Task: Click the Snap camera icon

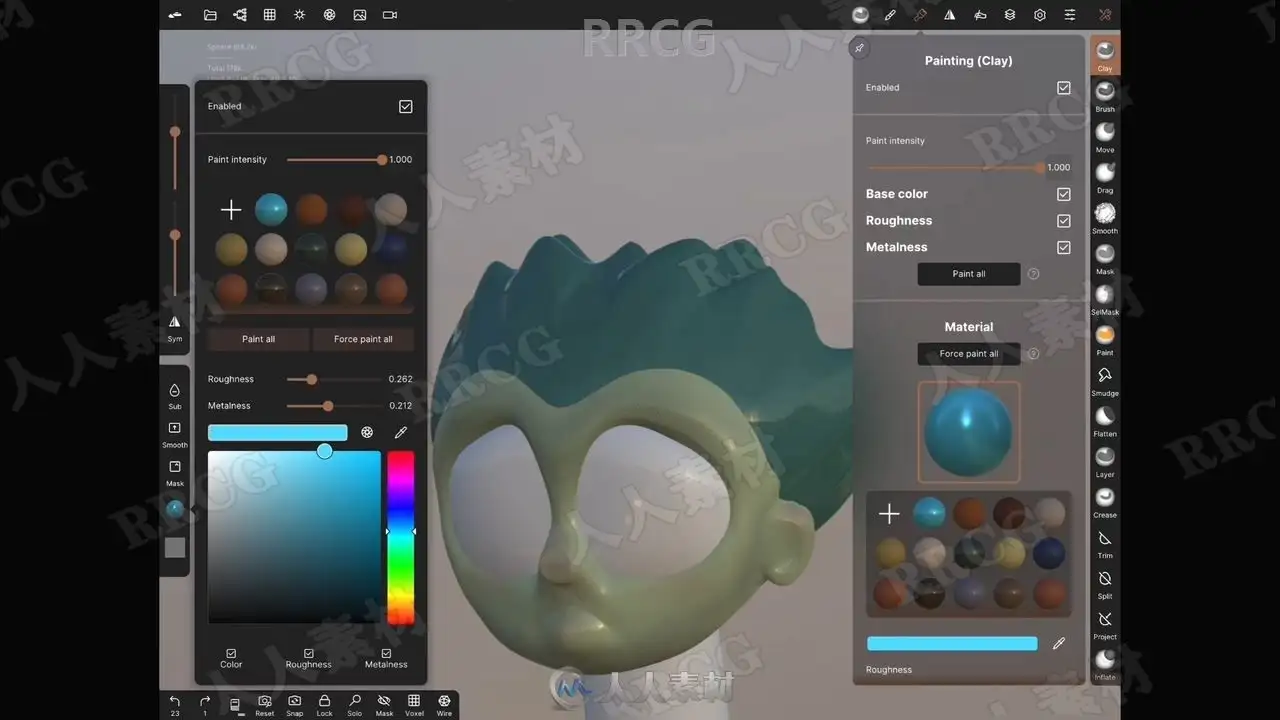Action: tap(294, 705)
